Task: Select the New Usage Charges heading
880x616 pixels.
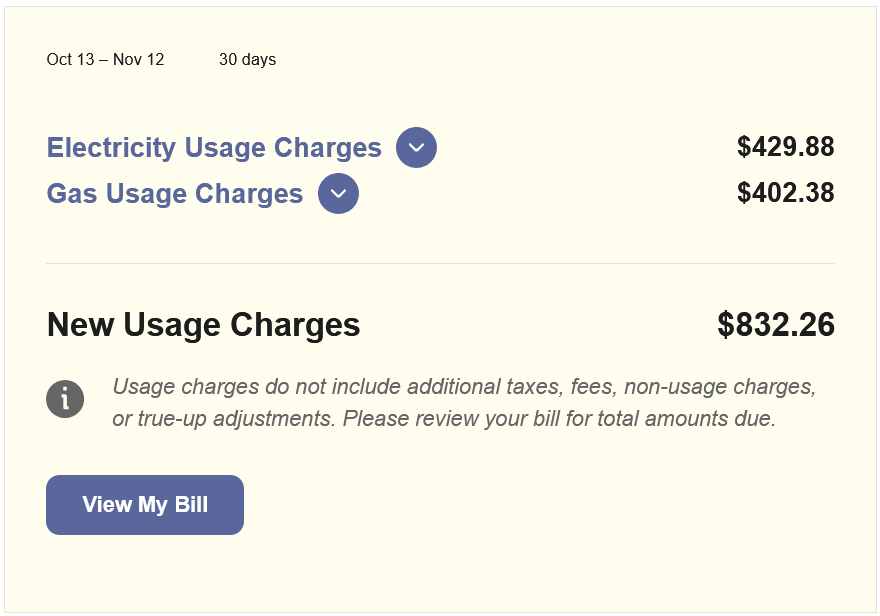Action: (x=203, y=324)
